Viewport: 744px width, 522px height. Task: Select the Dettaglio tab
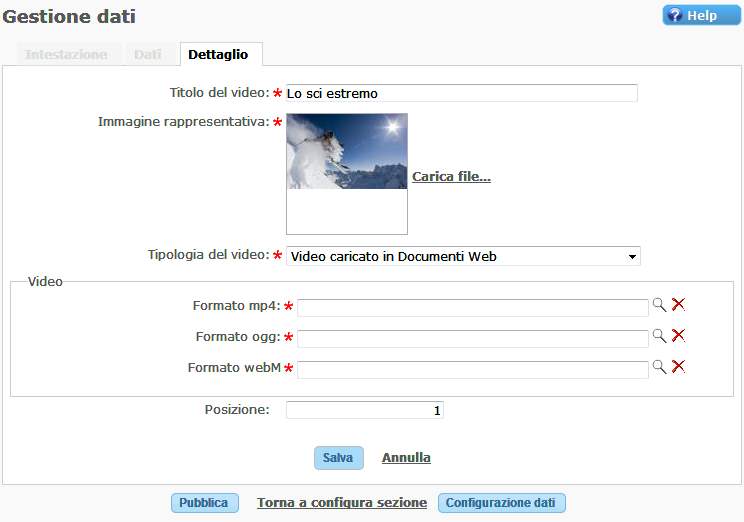pos(219,55)
